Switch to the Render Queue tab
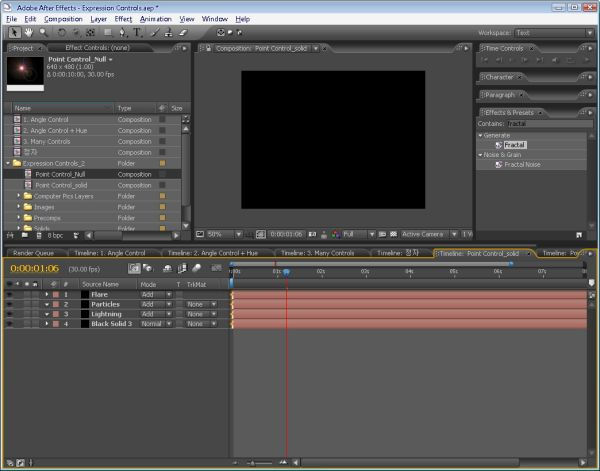 [x=33, y=253]
